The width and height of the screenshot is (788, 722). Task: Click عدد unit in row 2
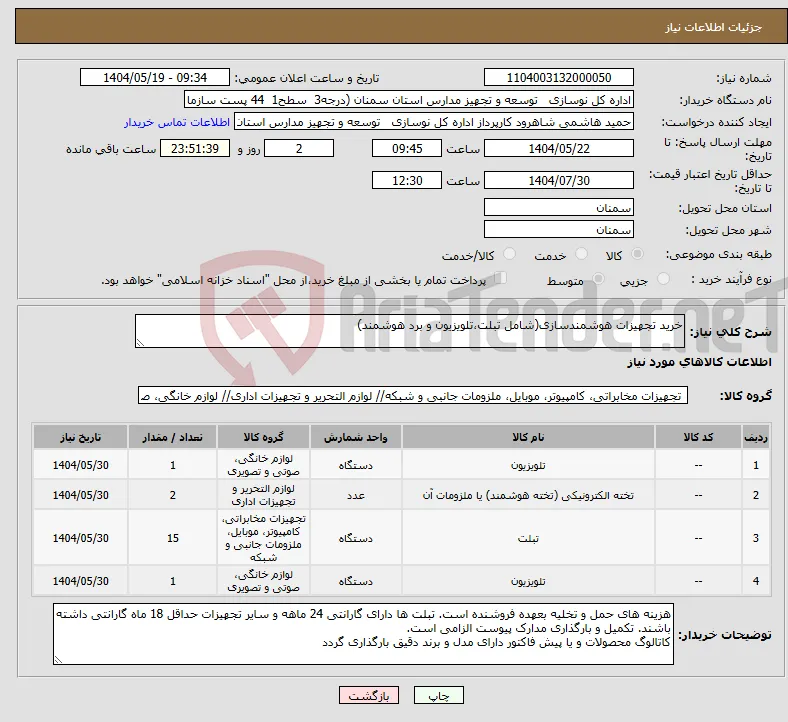pos(356,495)
